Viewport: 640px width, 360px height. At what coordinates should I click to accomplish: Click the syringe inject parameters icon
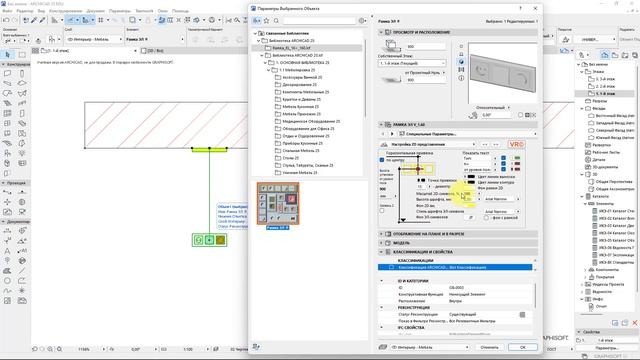pos(42,20)
